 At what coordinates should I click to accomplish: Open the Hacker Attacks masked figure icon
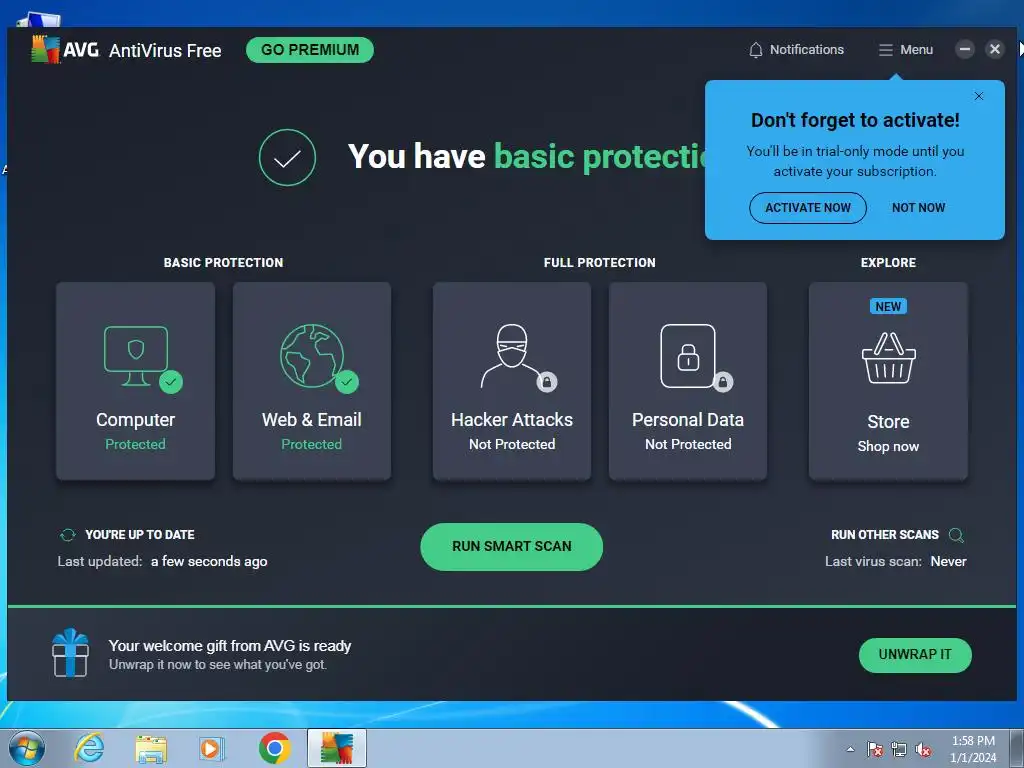[511, 355]
